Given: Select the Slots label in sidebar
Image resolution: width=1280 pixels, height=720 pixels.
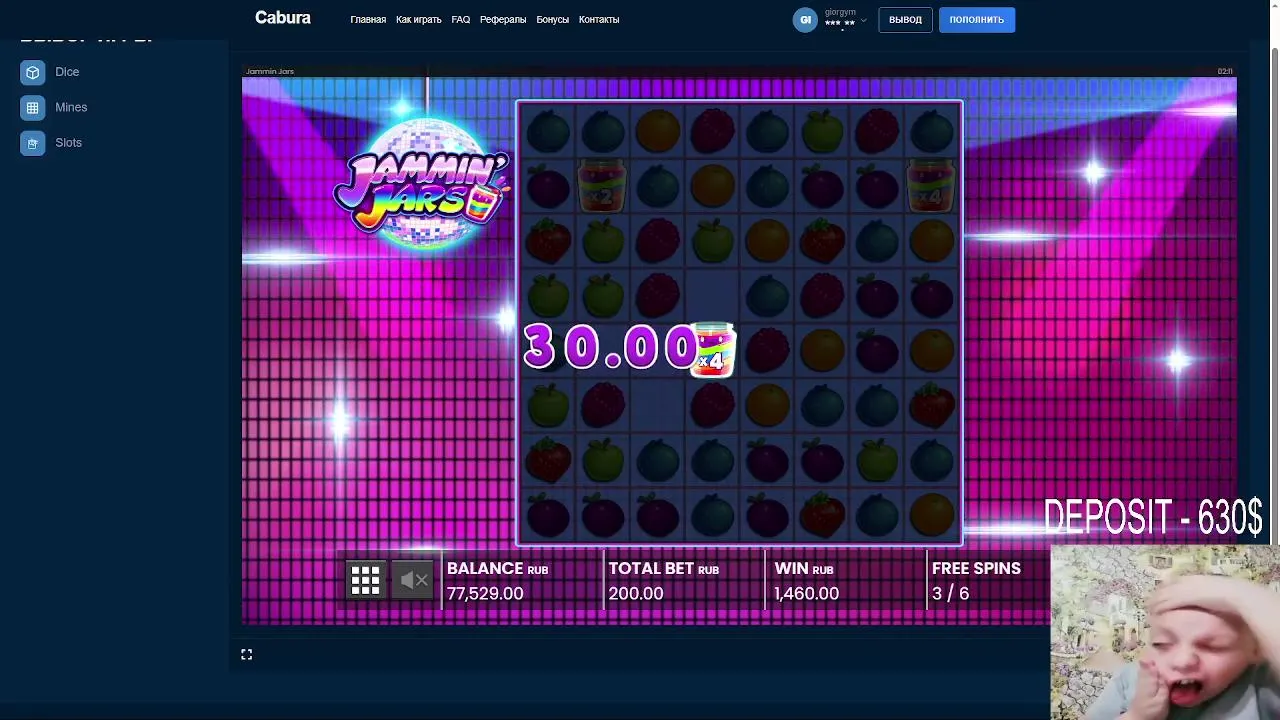Looking at the screenshot, I should tap(69, 143).
